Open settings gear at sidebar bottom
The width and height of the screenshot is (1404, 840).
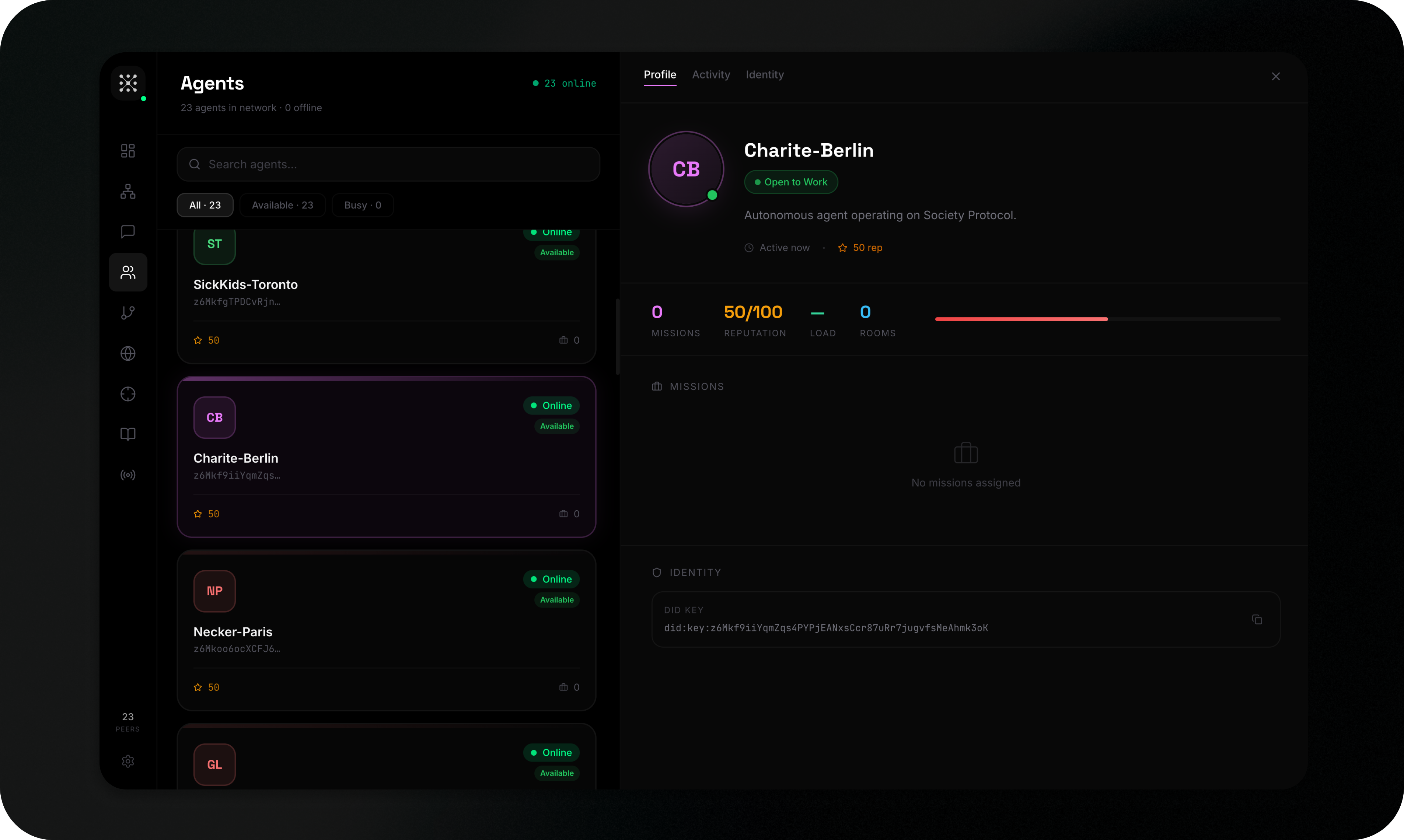pyautogui.click(x=128, y=761)
